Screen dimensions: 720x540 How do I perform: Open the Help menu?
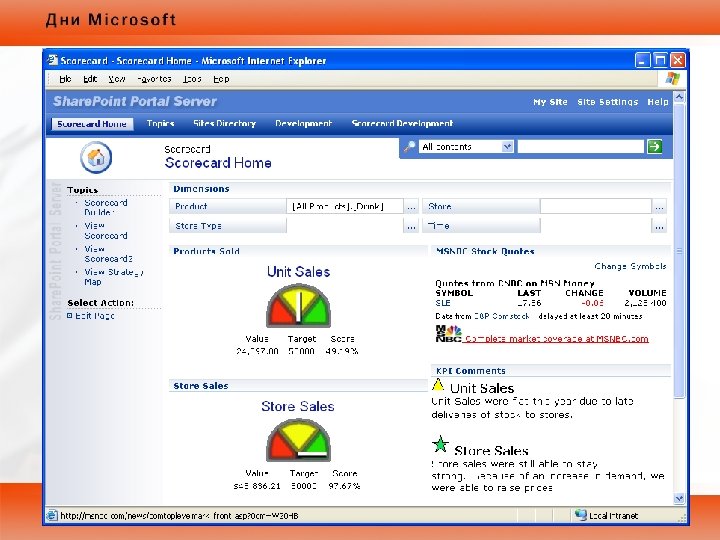tap(221, 79)
